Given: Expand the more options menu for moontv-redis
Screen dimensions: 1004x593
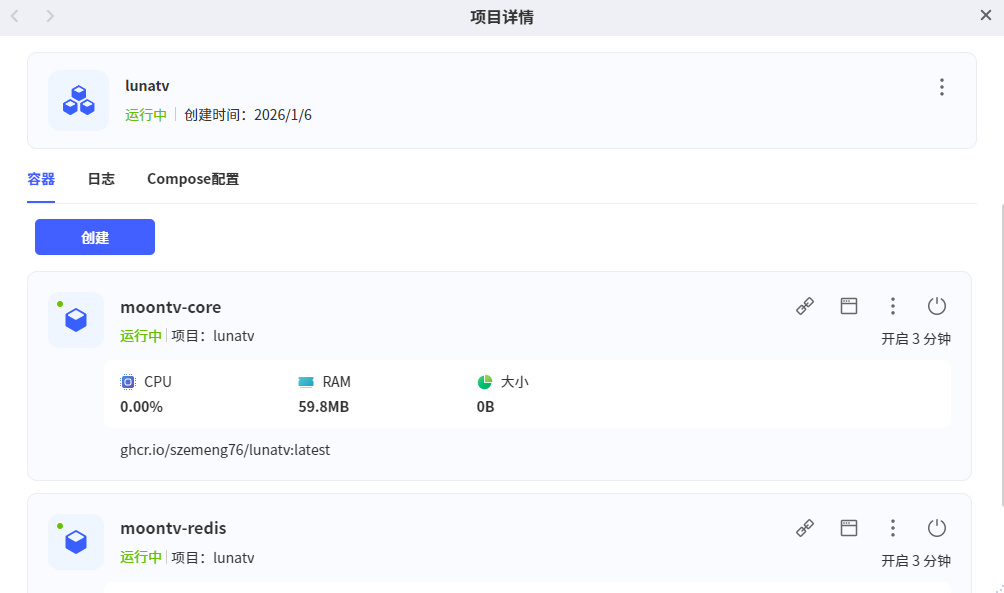Looking at the screenshot, I should 893,528.
